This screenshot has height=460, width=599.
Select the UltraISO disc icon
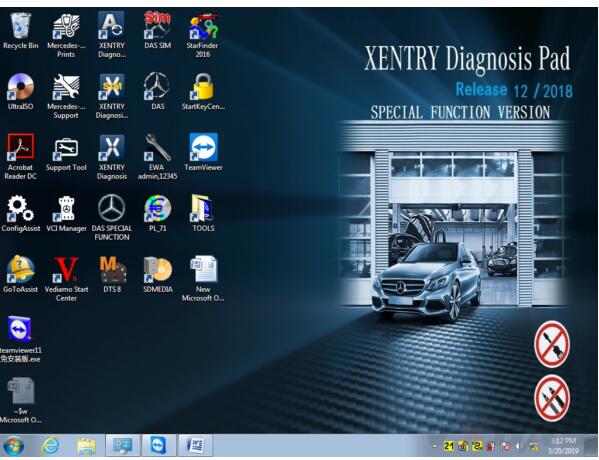(x=21, y=92)
